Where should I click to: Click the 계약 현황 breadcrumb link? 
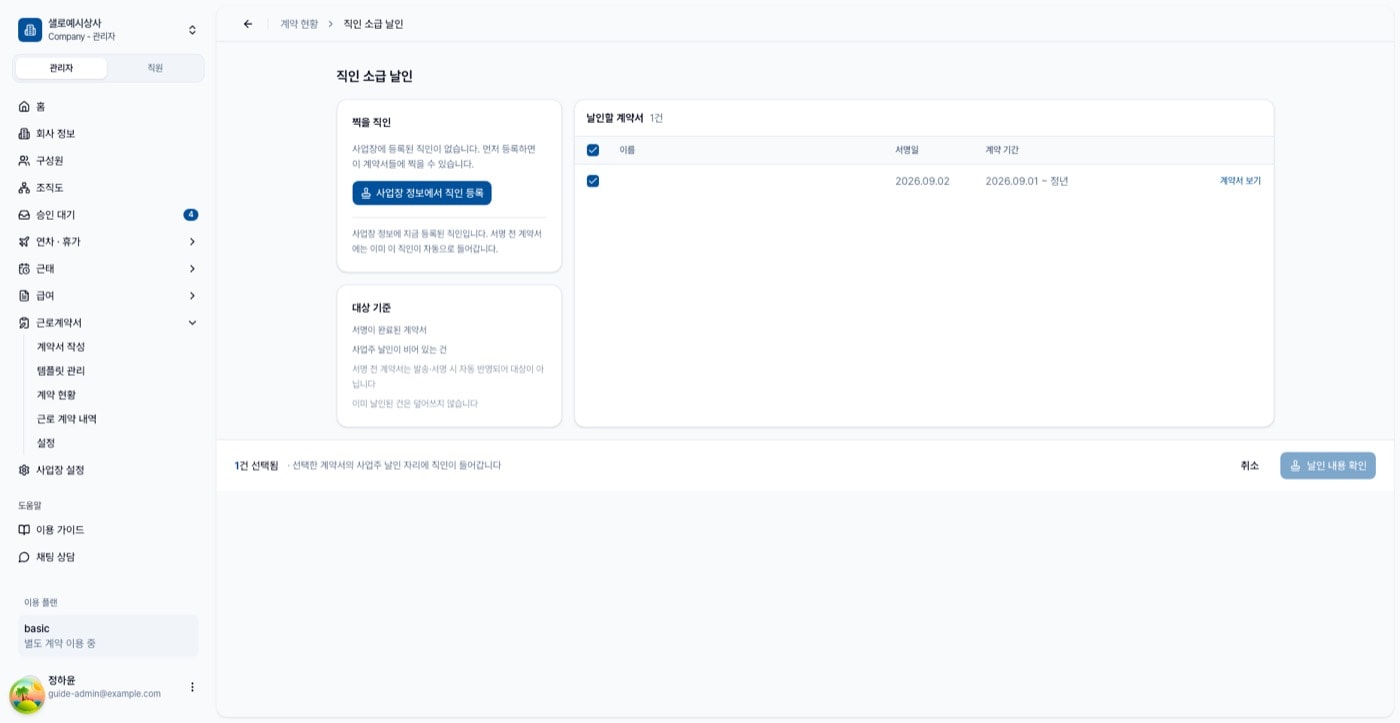coord(299,24)
